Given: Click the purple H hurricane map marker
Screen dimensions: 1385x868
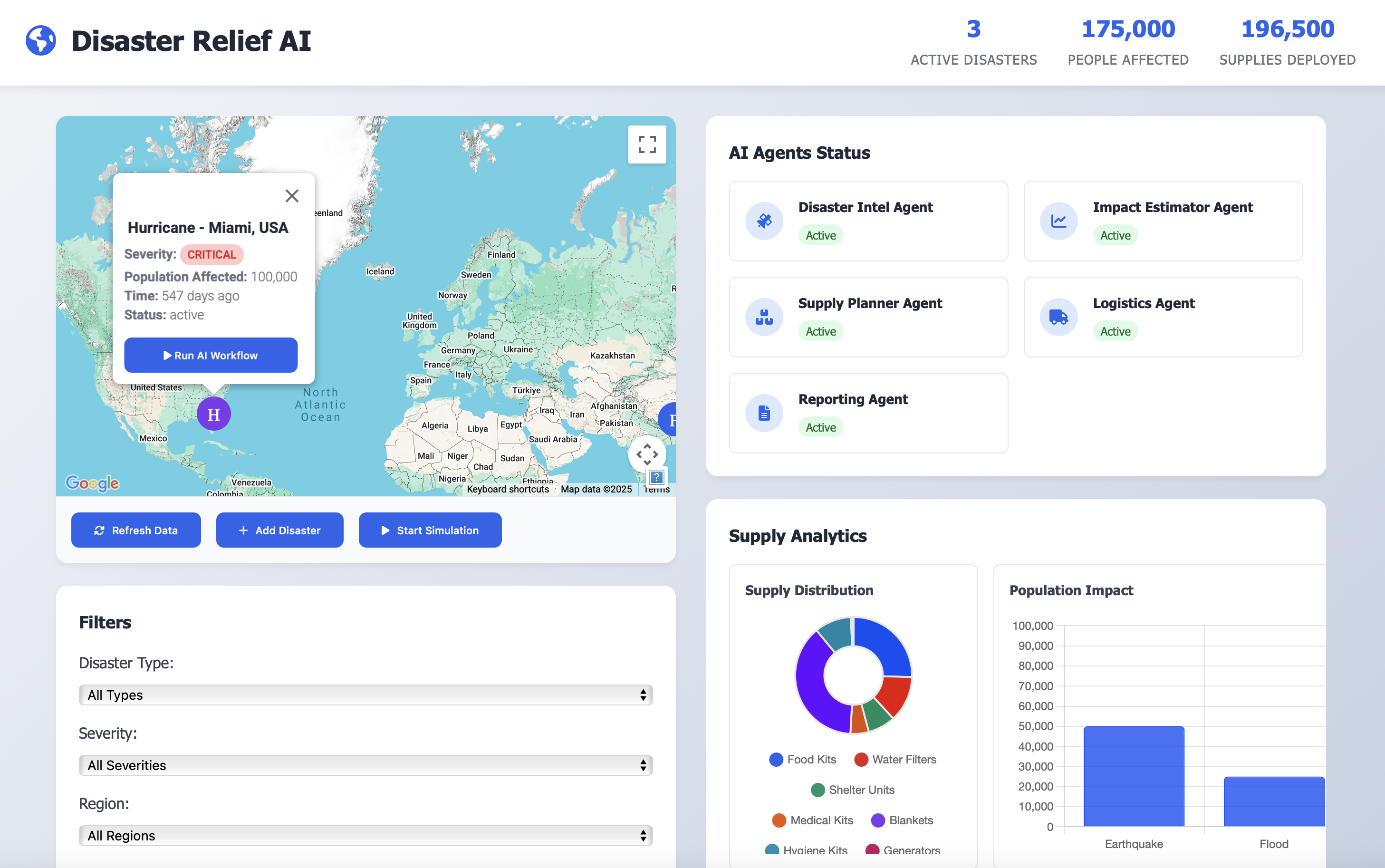Looking at the screenshot, I should point(213,414).
